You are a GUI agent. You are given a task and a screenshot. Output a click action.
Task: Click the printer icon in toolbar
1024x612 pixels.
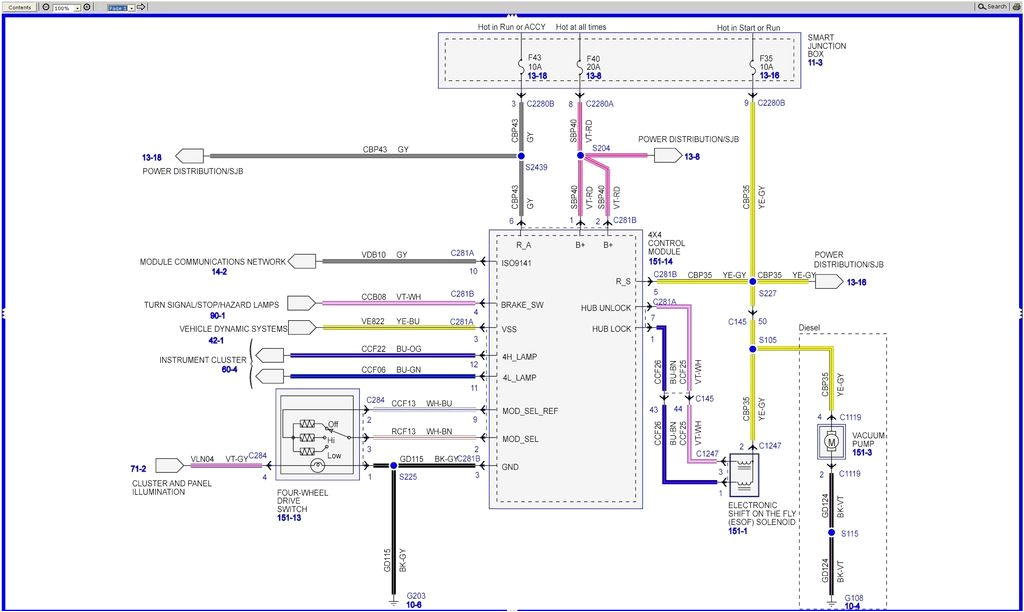tap(1016, 7)
